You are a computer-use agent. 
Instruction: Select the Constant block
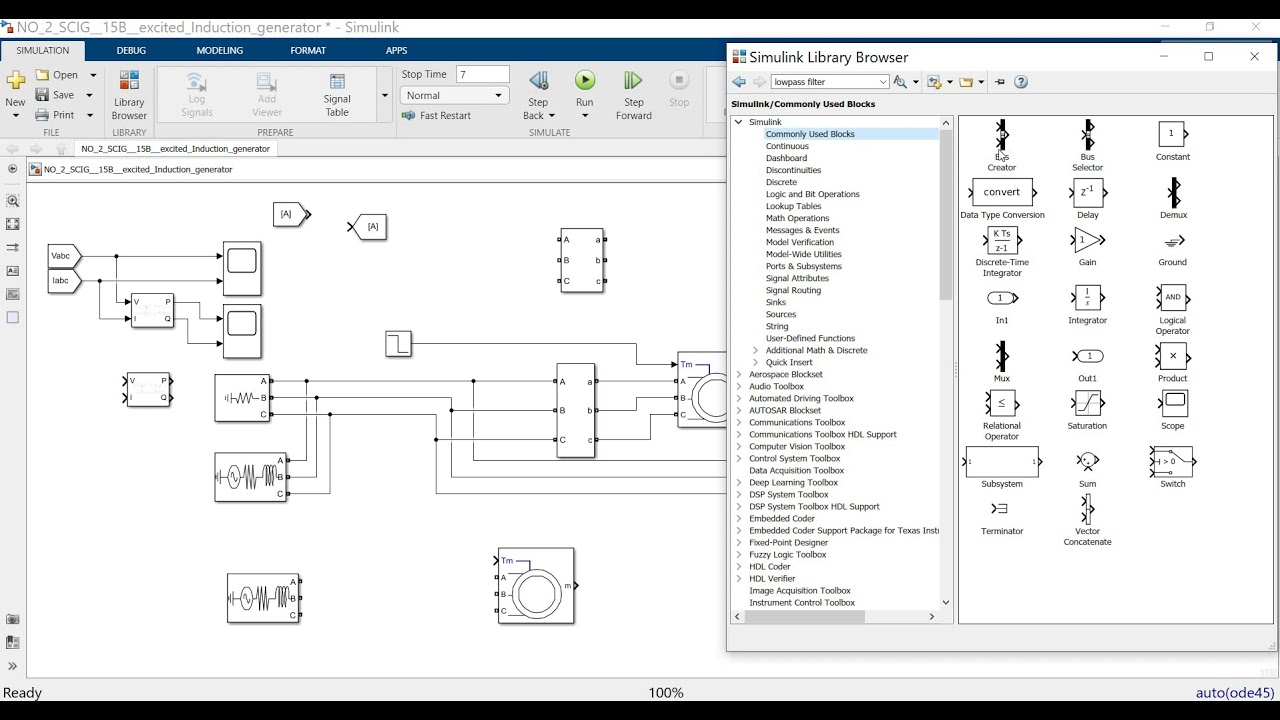point(1172,134)
